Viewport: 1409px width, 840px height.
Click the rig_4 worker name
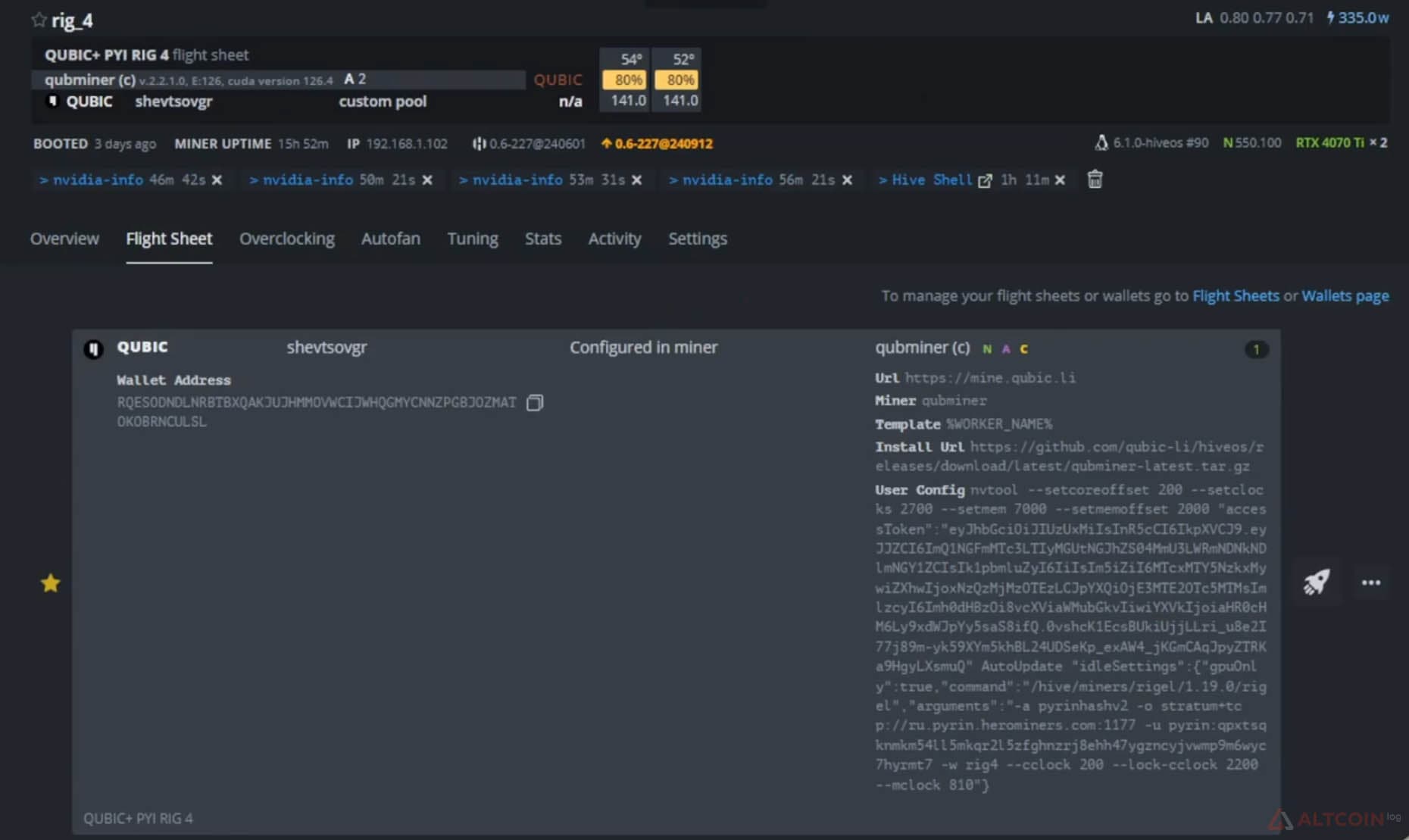tap(72, 20)
